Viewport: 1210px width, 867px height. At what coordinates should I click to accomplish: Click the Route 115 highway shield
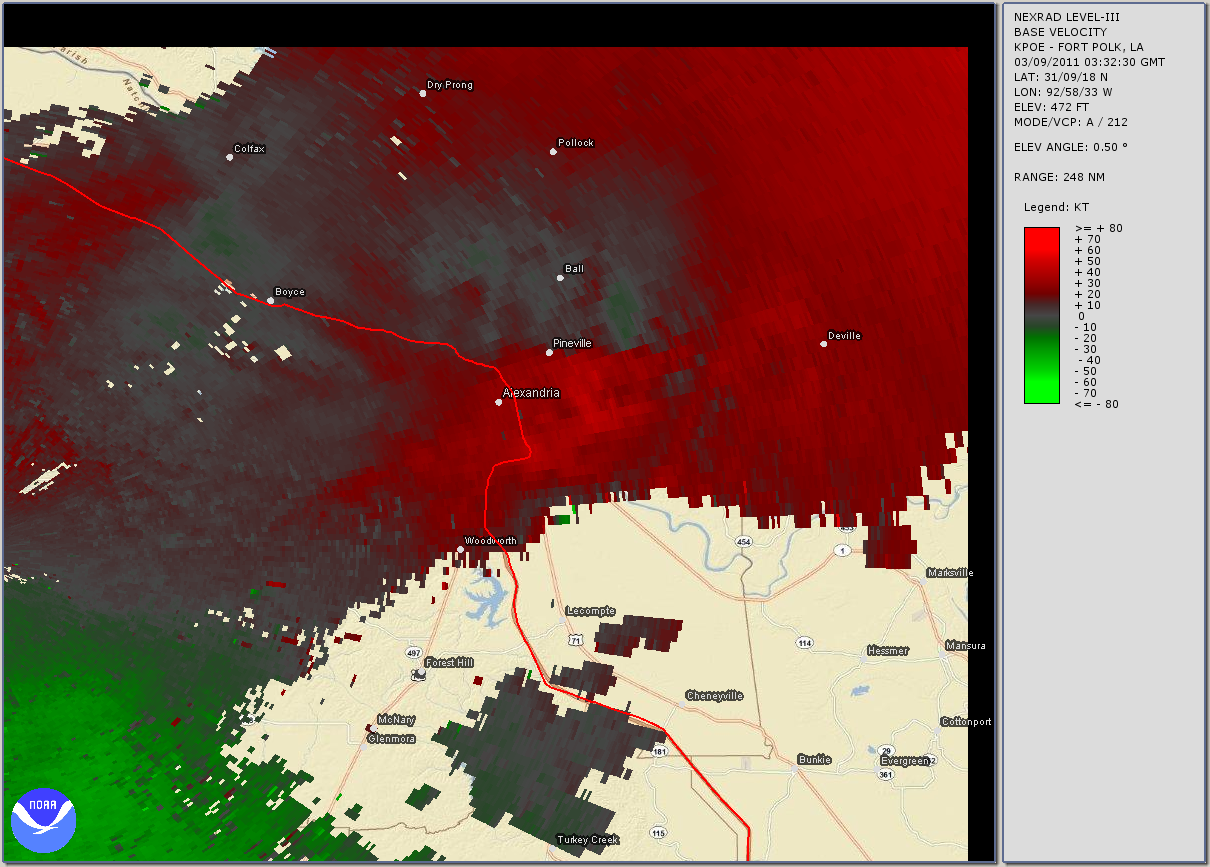point(657,833)
